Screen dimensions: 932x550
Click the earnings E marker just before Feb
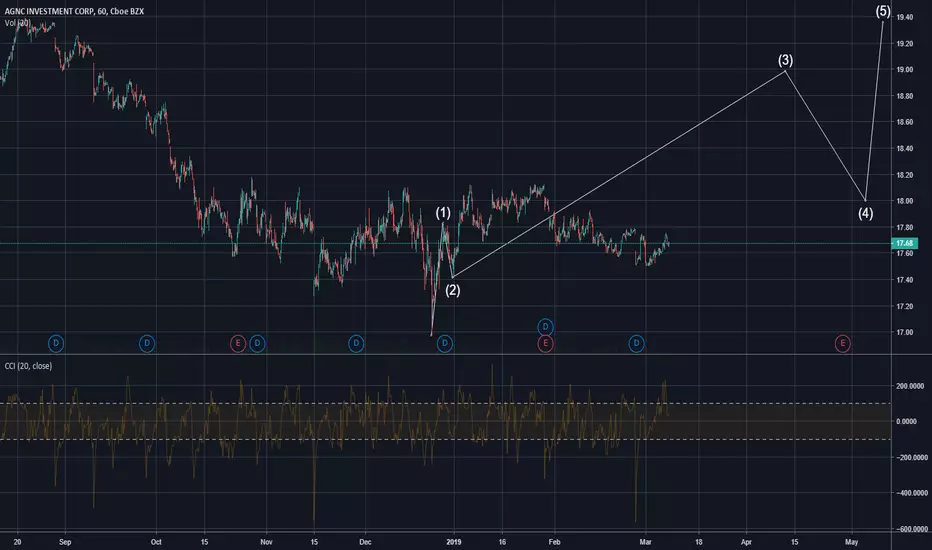click(x=545, y=343)
